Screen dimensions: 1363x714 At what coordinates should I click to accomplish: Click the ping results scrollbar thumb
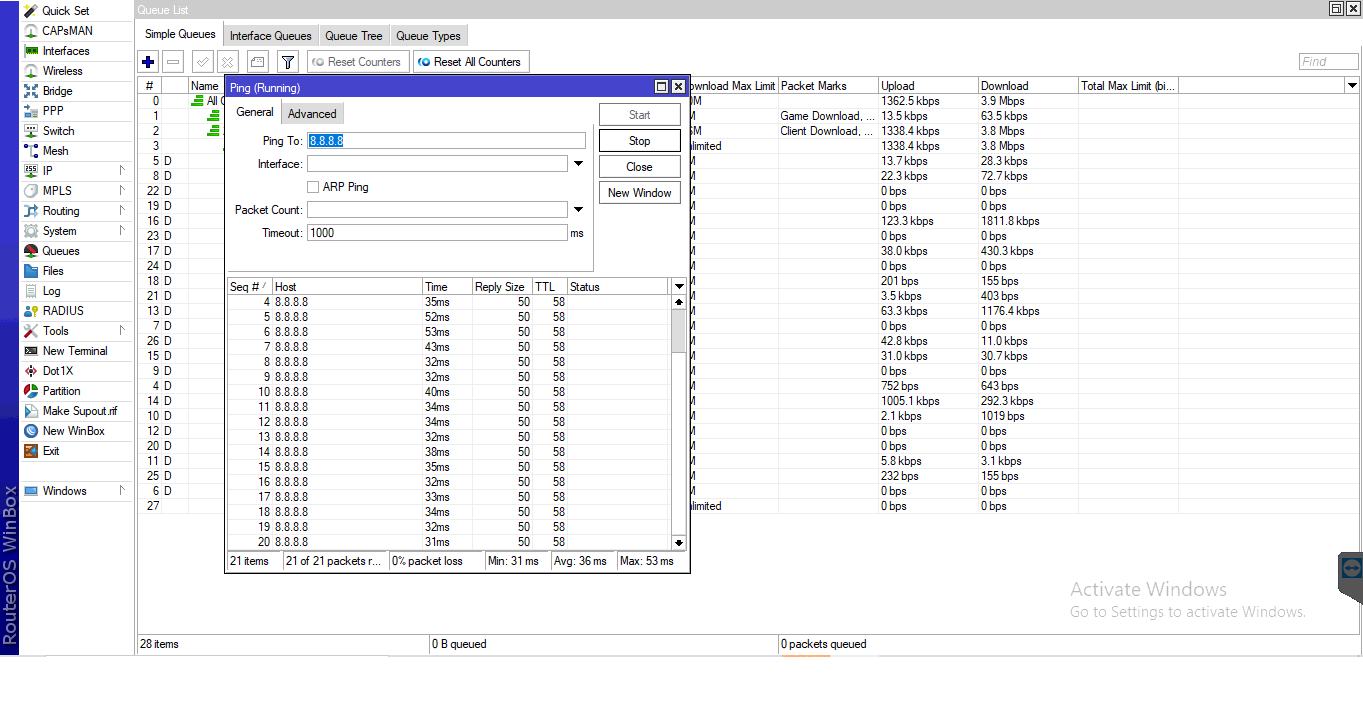point(679,330)
